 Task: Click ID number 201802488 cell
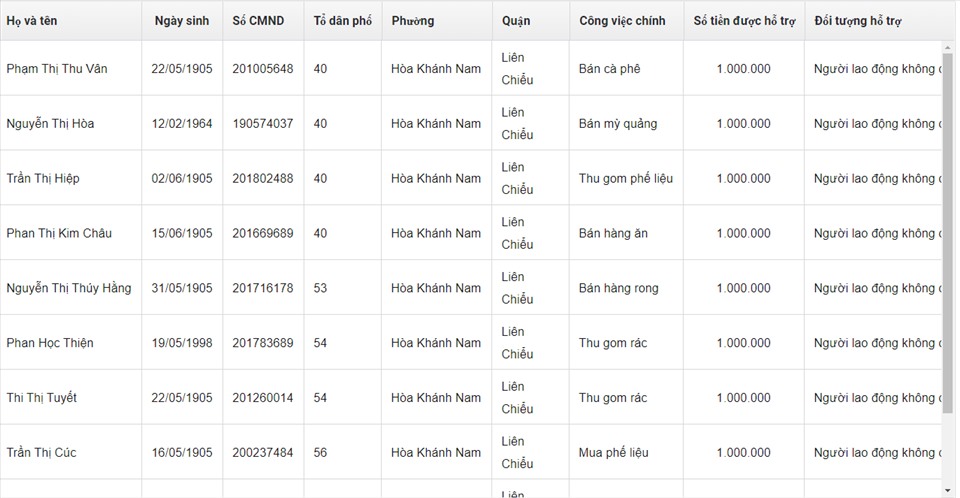click(263, 178)
